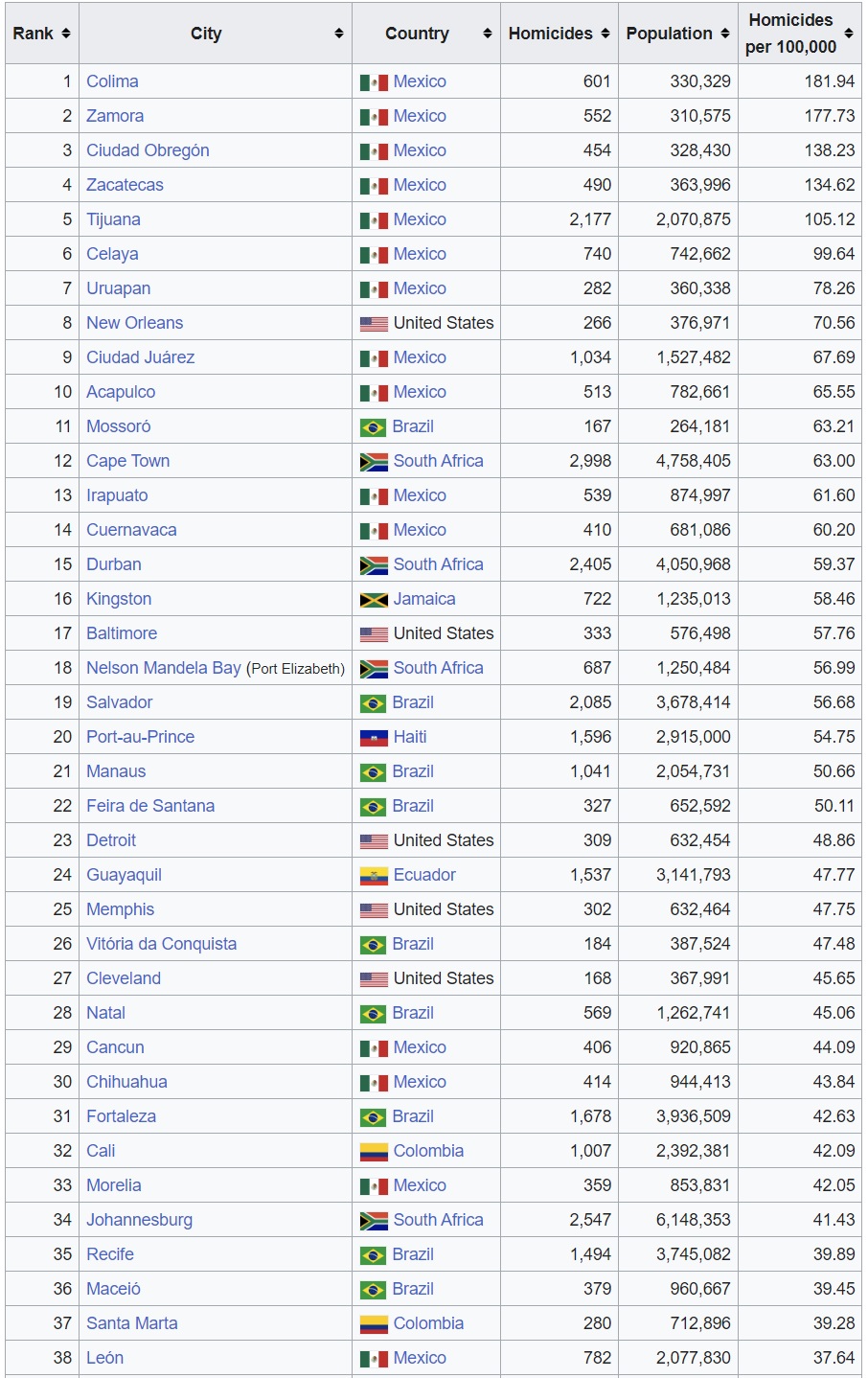The width and height of the screenshot is (868, 1378).
Task: Click the Brazil flag in Salvador row
Action: (x=373, y=703)
